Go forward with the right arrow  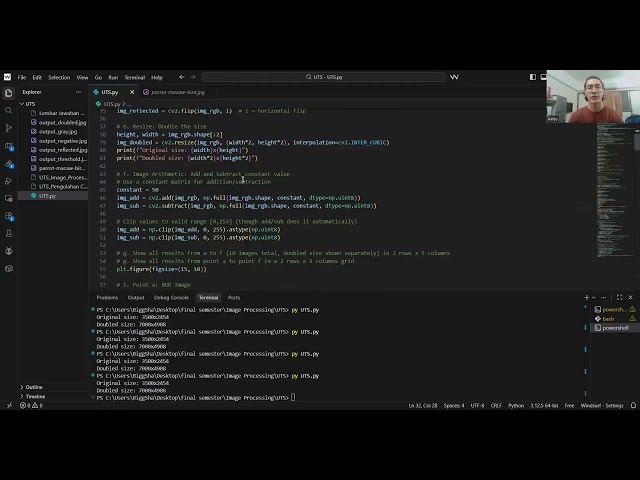point(193,77)
